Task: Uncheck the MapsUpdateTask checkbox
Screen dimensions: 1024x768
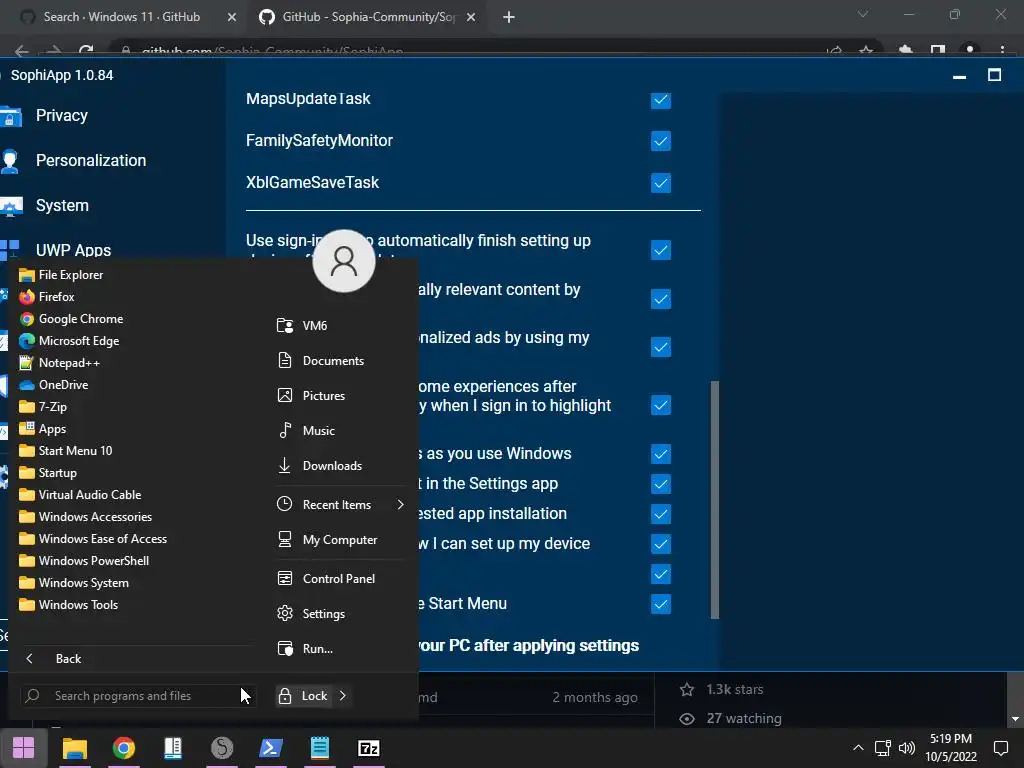Action: [x=661, y=101]
